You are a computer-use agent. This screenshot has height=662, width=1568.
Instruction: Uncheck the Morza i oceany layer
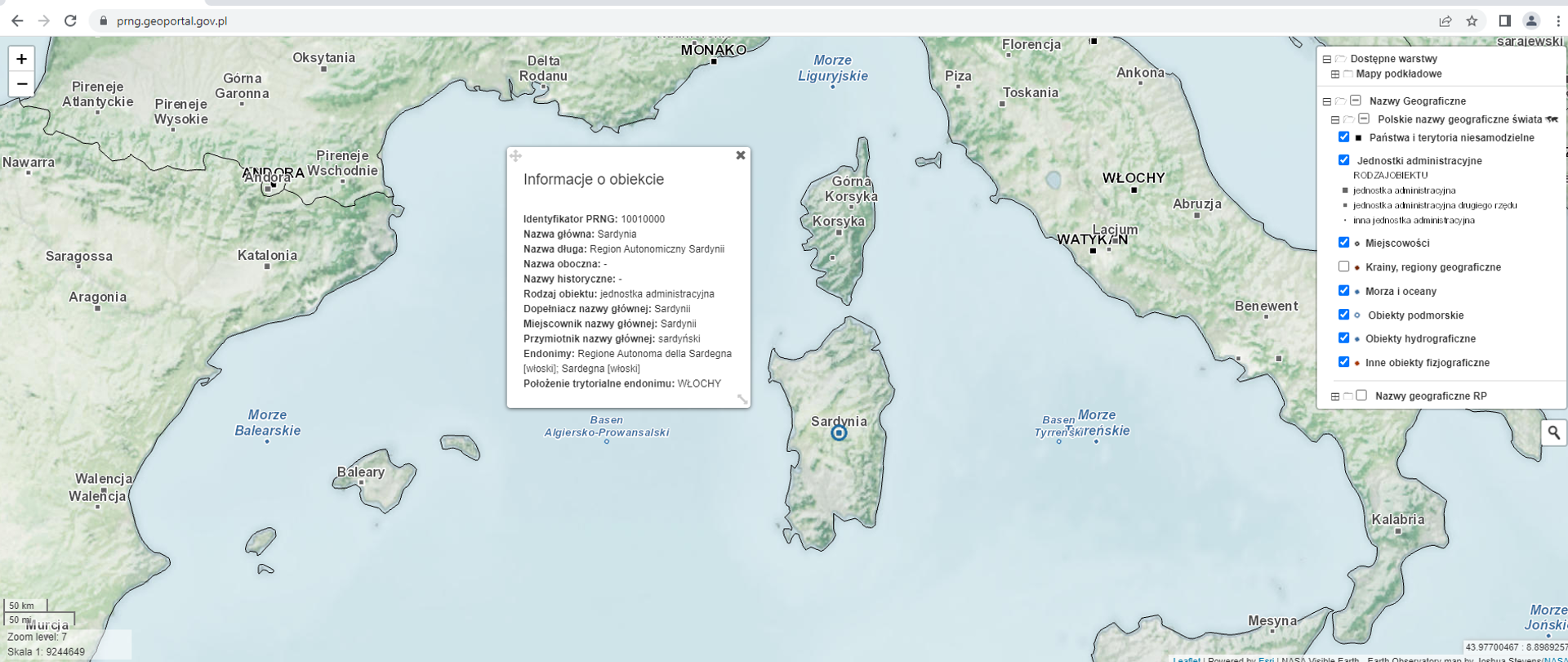click(1343, 290)
